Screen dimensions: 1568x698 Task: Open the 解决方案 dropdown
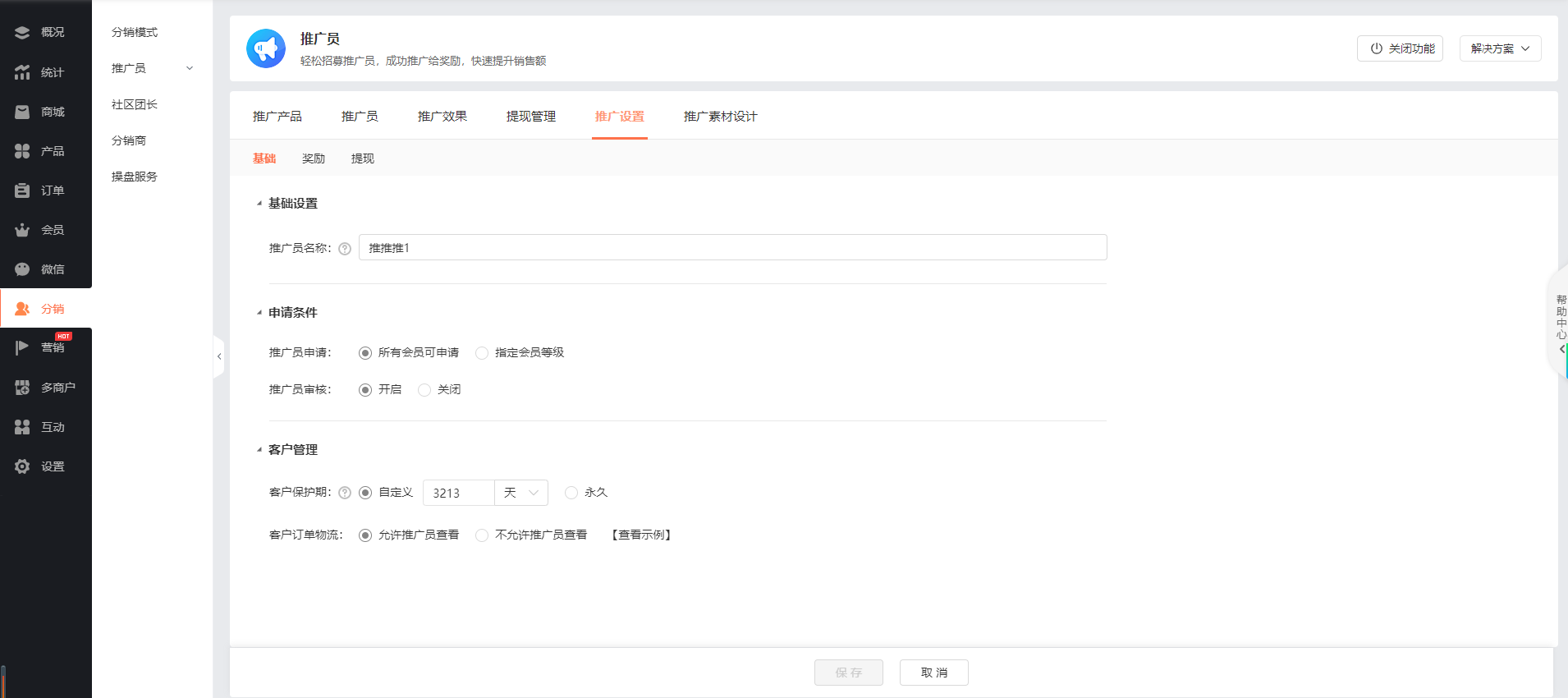coord(1500,48)
